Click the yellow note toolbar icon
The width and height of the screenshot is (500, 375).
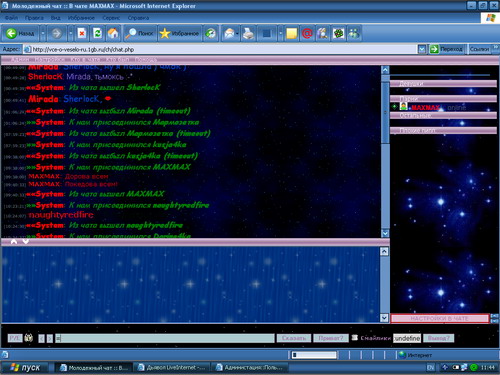pos(291,33)
